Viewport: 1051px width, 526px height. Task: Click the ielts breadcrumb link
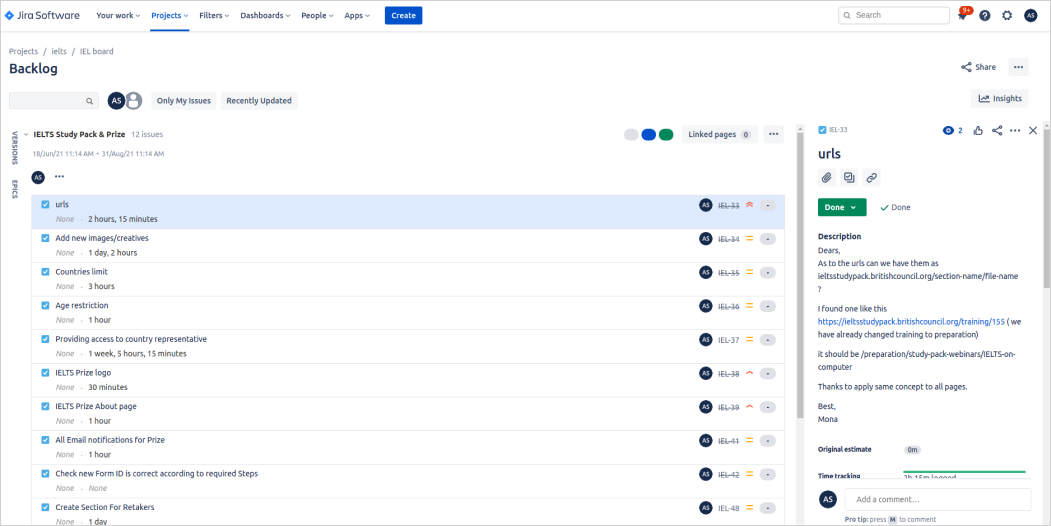pos(59,51)
